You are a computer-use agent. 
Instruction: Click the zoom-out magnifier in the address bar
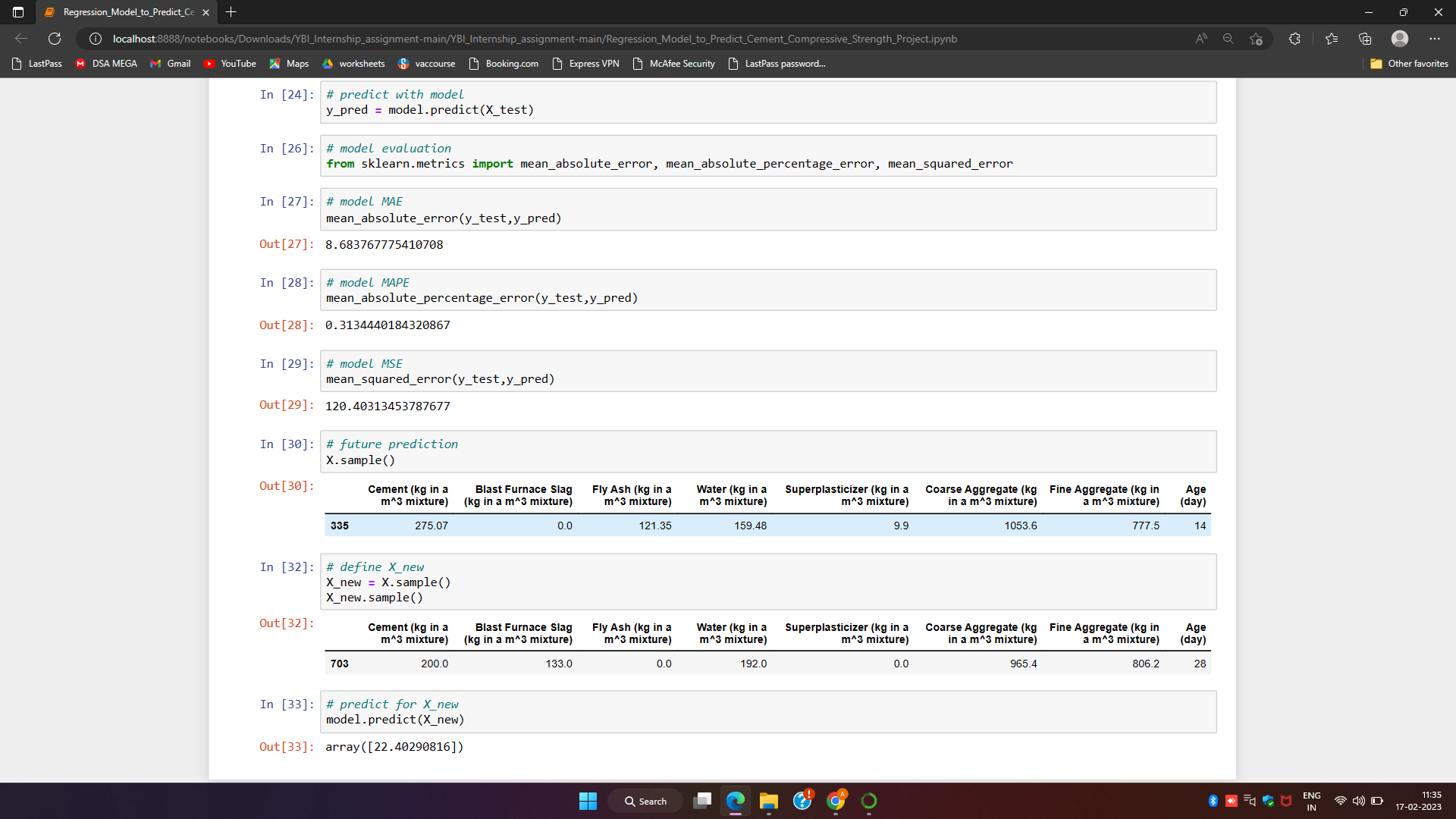pos(1228,38)
